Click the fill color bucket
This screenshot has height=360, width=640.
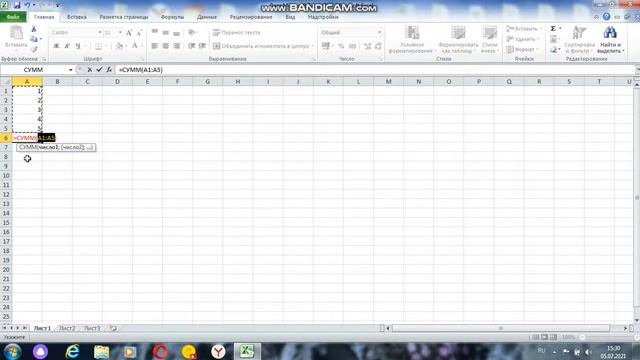[119, 46]
